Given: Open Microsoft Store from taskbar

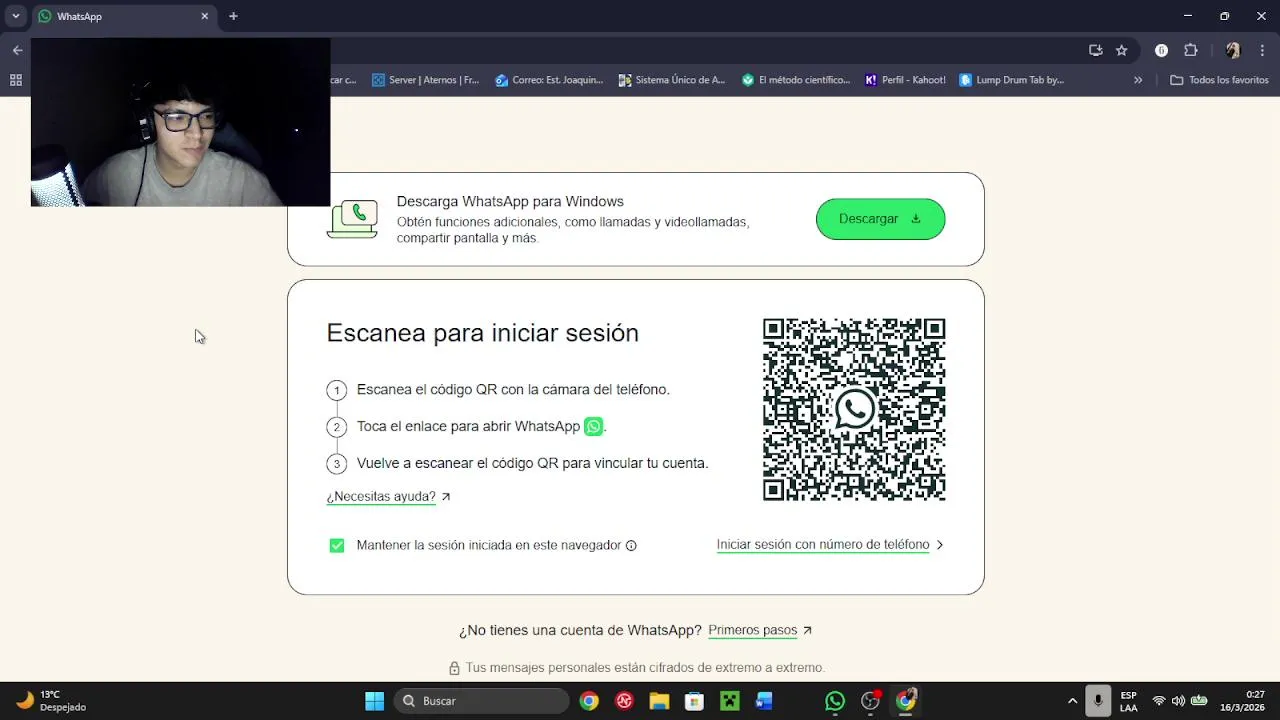Looking at the screenshot, I should pos(694,701).
